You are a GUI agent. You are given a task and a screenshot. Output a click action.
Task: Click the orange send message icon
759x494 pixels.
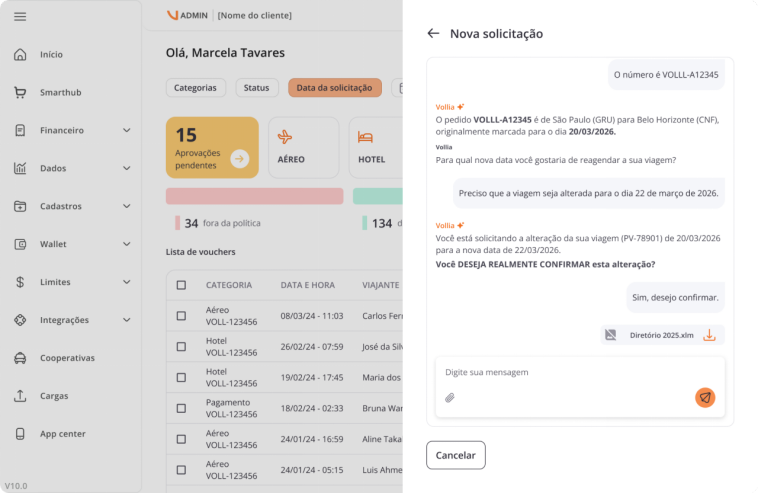pos(705,397)
